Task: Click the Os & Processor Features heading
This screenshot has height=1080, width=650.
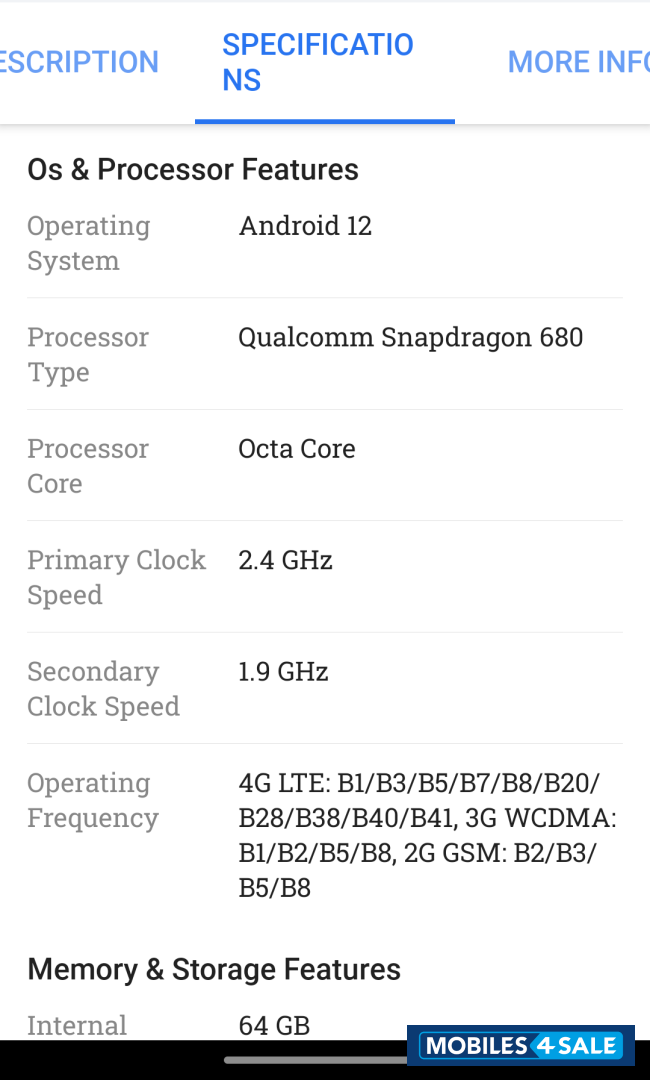Action: (x=193, y=169)
